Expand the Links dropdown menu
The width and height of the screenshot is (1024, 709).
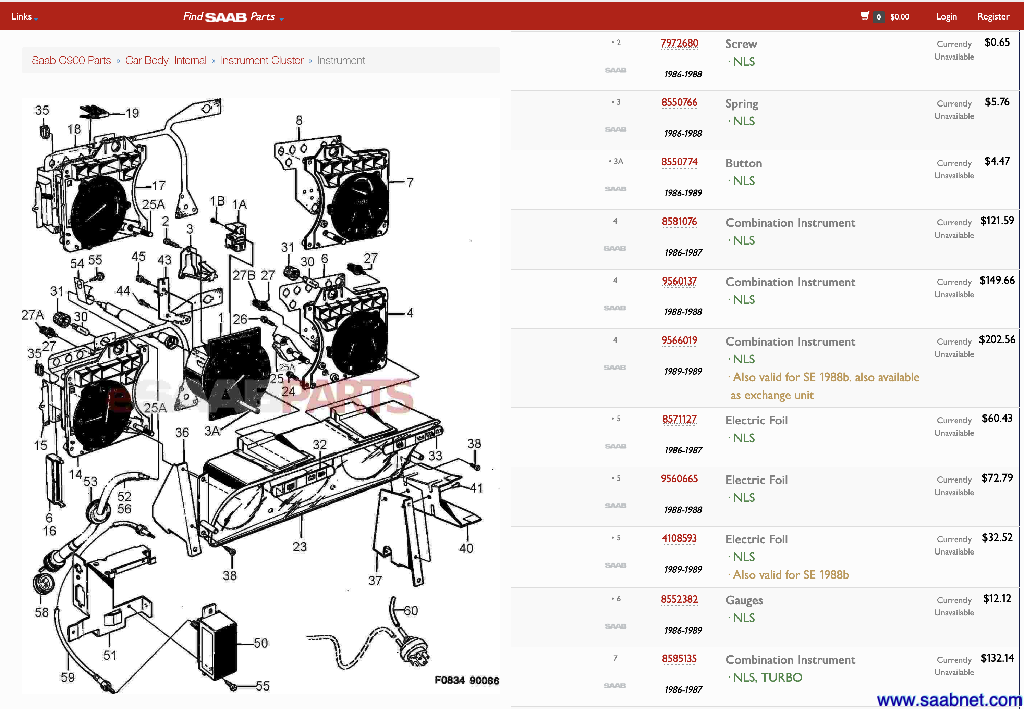point(24,17)
